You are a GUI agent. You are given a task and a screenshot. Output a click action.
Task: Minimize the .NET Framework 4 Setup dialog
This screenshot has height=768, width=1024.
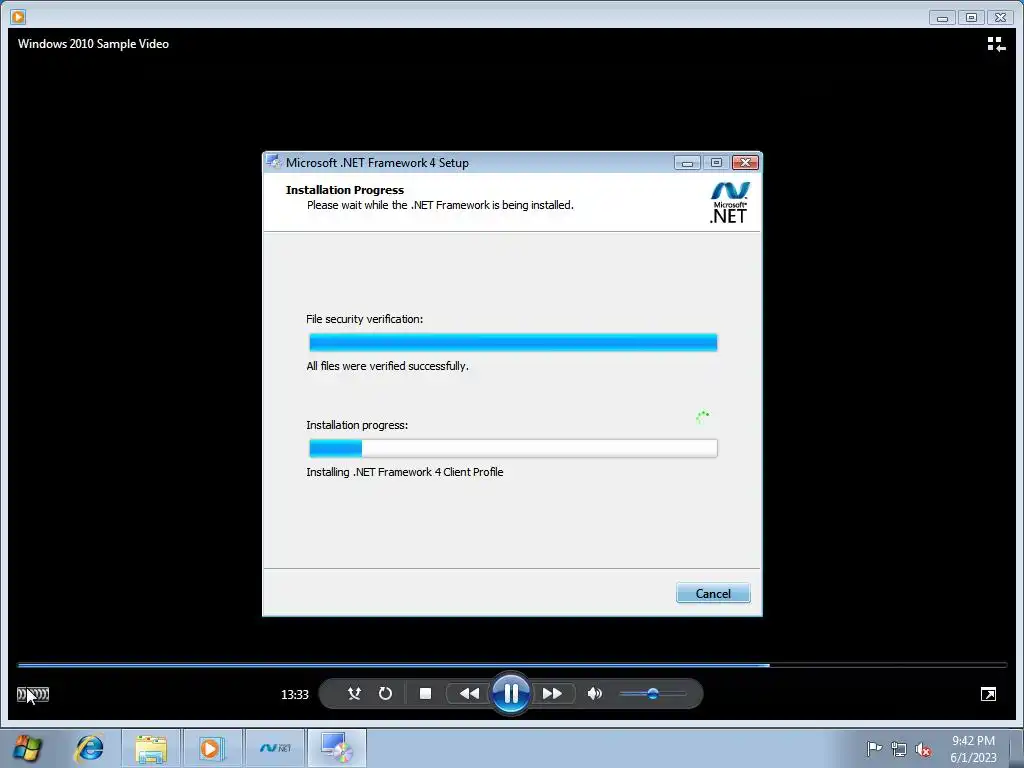pos(687,163)
